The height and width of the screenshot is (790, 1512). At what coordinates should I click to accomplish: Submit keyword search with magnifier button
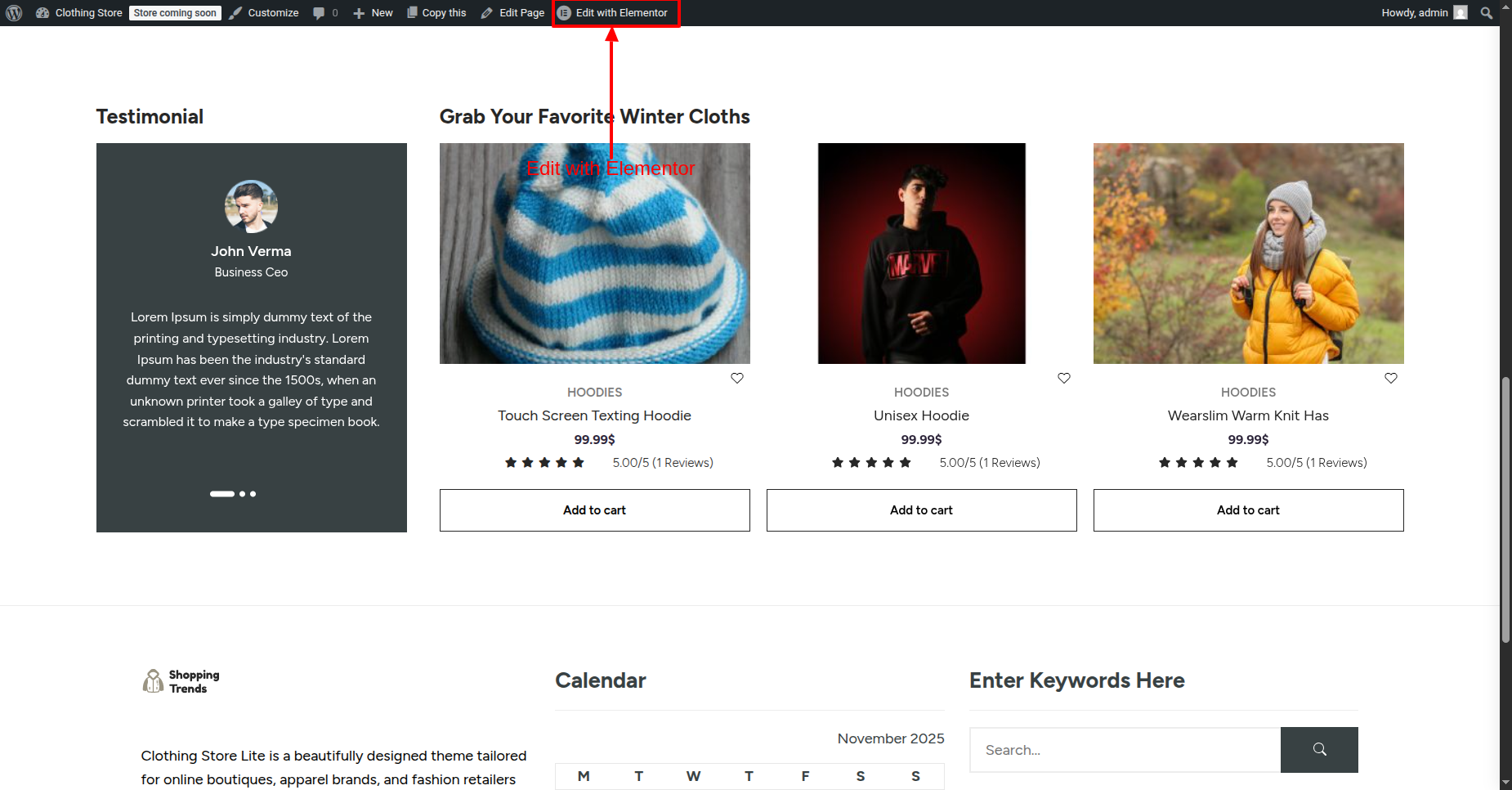click(x=1319, y=750)
